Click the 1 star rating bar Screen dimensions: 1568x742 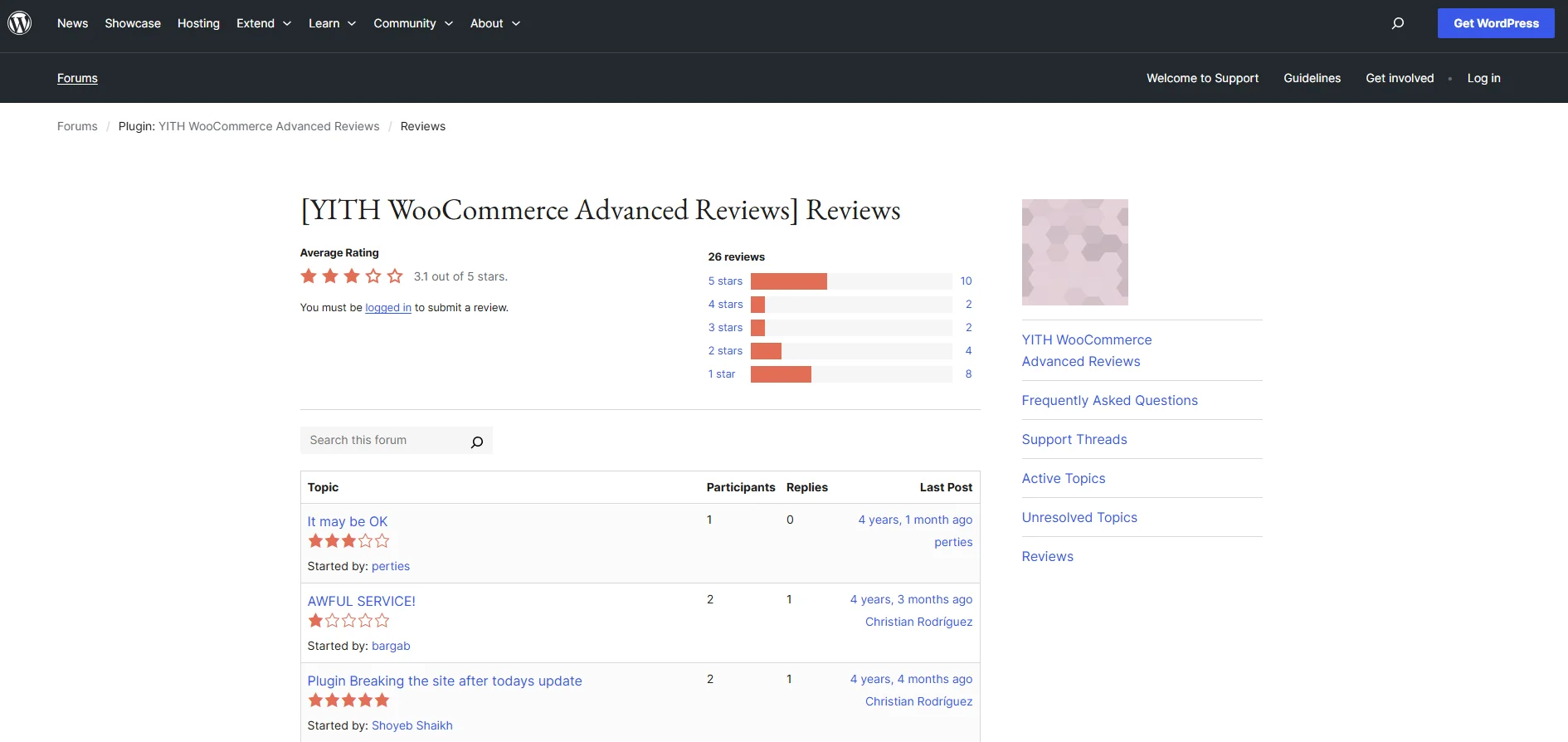point(851,374)
